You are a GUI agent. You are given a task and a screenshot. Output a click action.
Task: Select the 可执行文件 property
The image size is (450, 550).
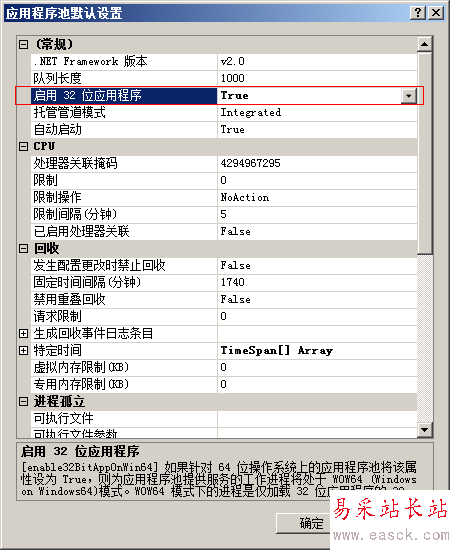pos(124,418)
